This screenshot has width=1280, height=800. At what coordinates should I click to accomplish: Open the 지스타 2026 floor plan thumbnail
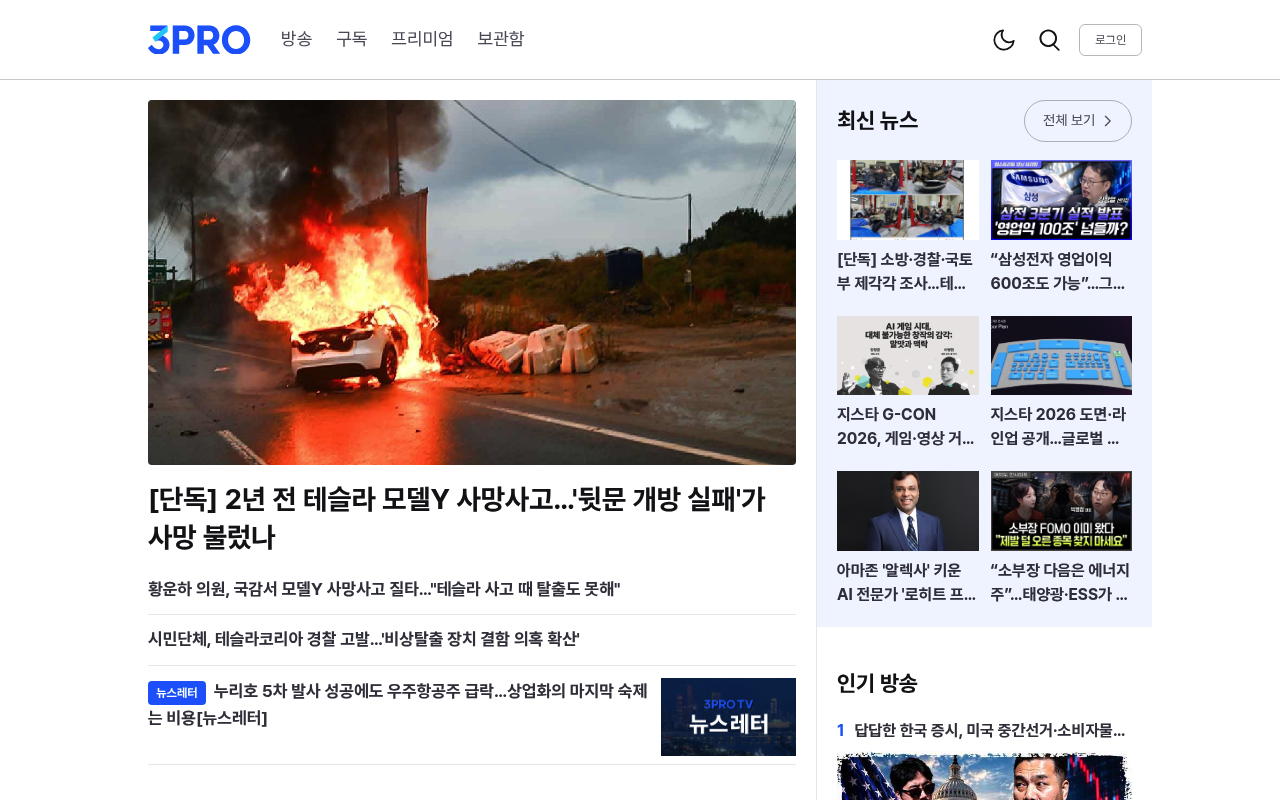tap(1061, 355)
